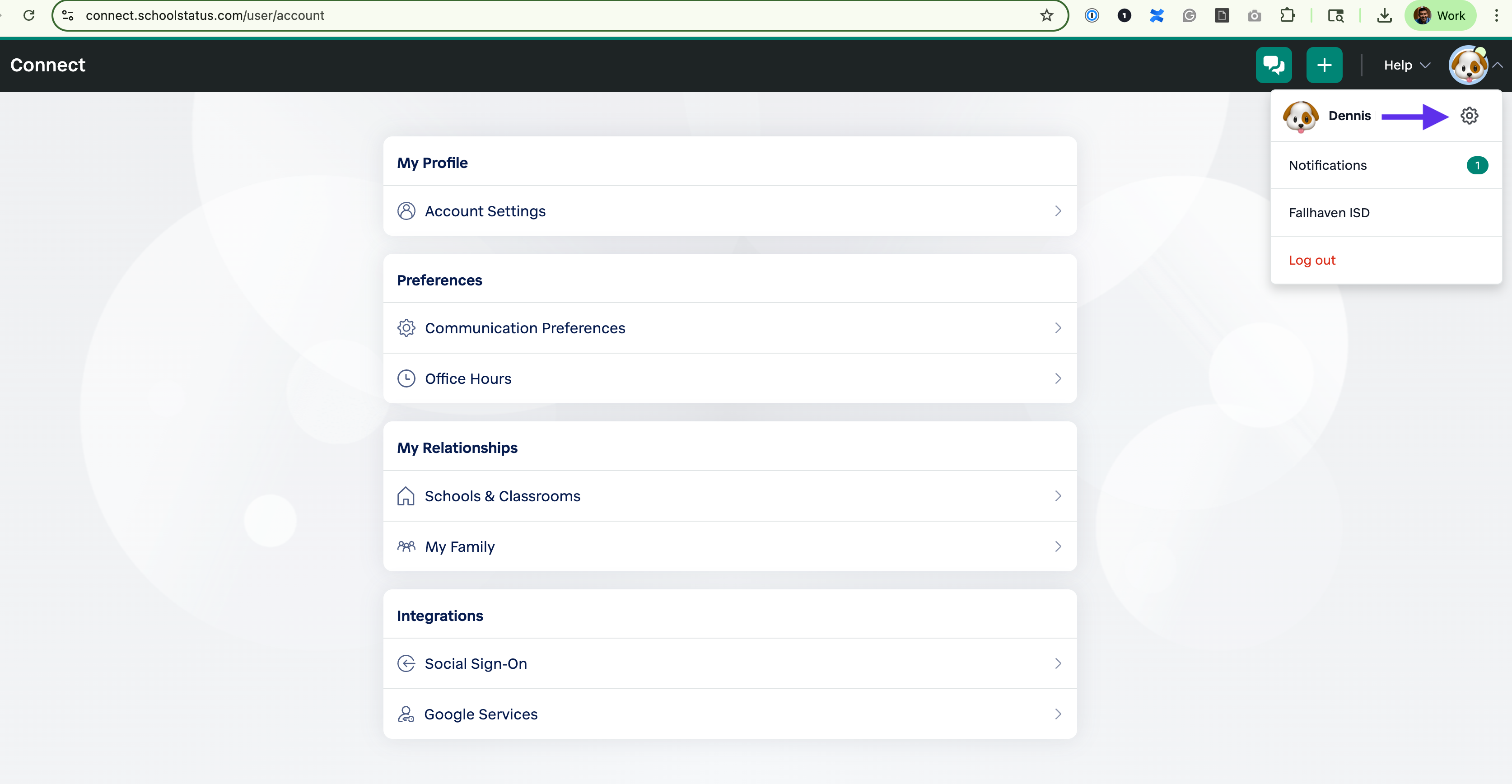1512x784 pixels.
Task: Click the home icon for Schools & Classrooms
Action: point(406,496)
